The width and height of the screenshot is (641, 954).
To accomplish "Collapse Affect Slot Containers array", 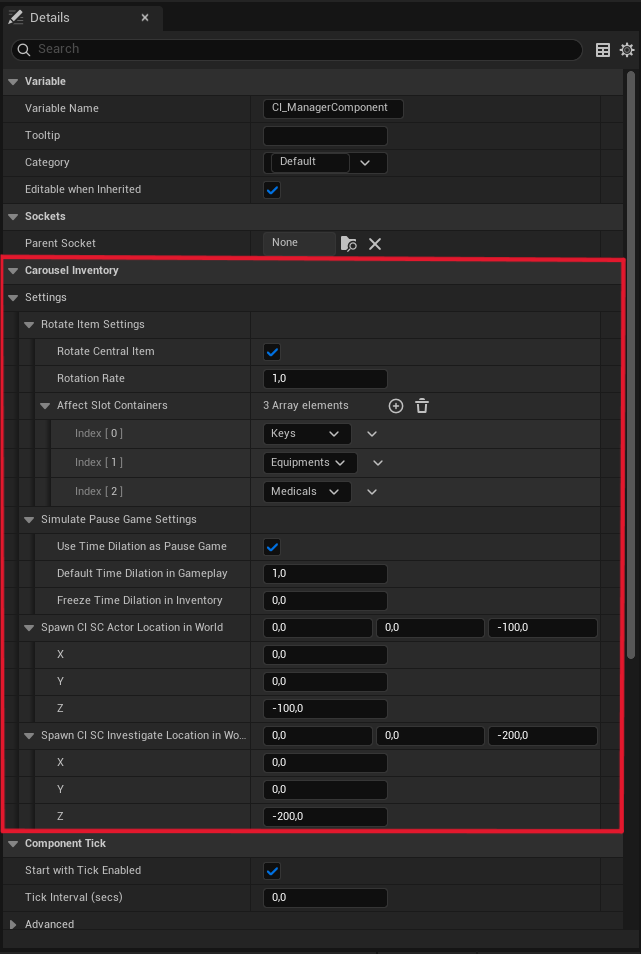I will click(45, 406).
